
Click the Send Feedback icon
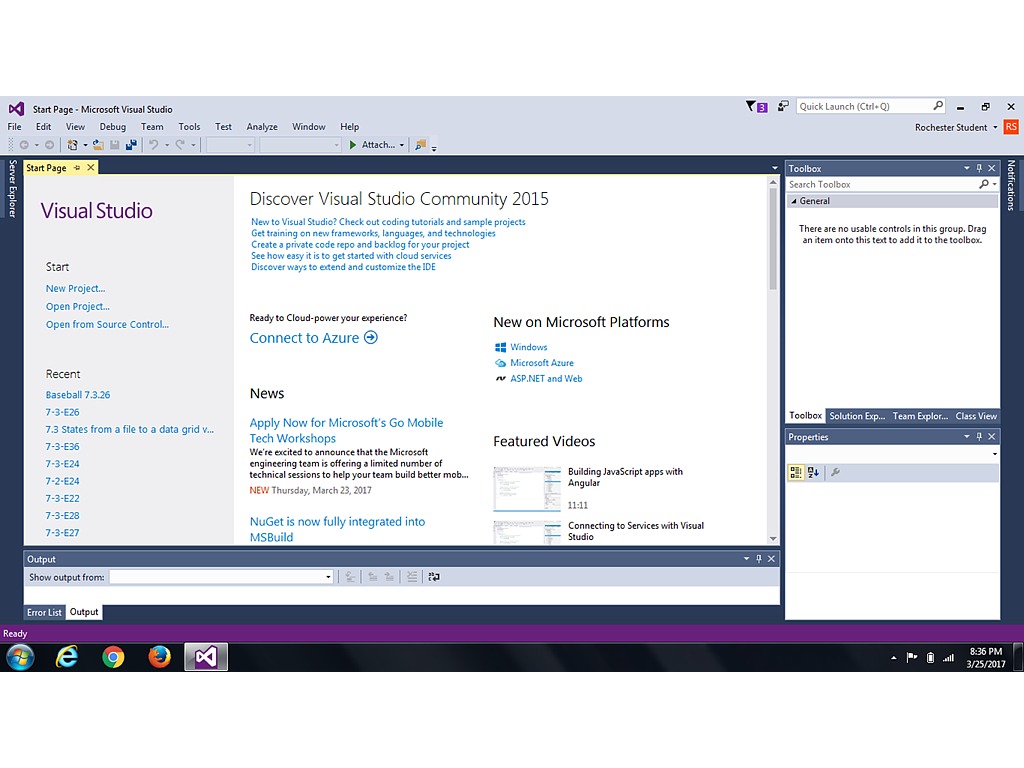[x=783, y=106]
